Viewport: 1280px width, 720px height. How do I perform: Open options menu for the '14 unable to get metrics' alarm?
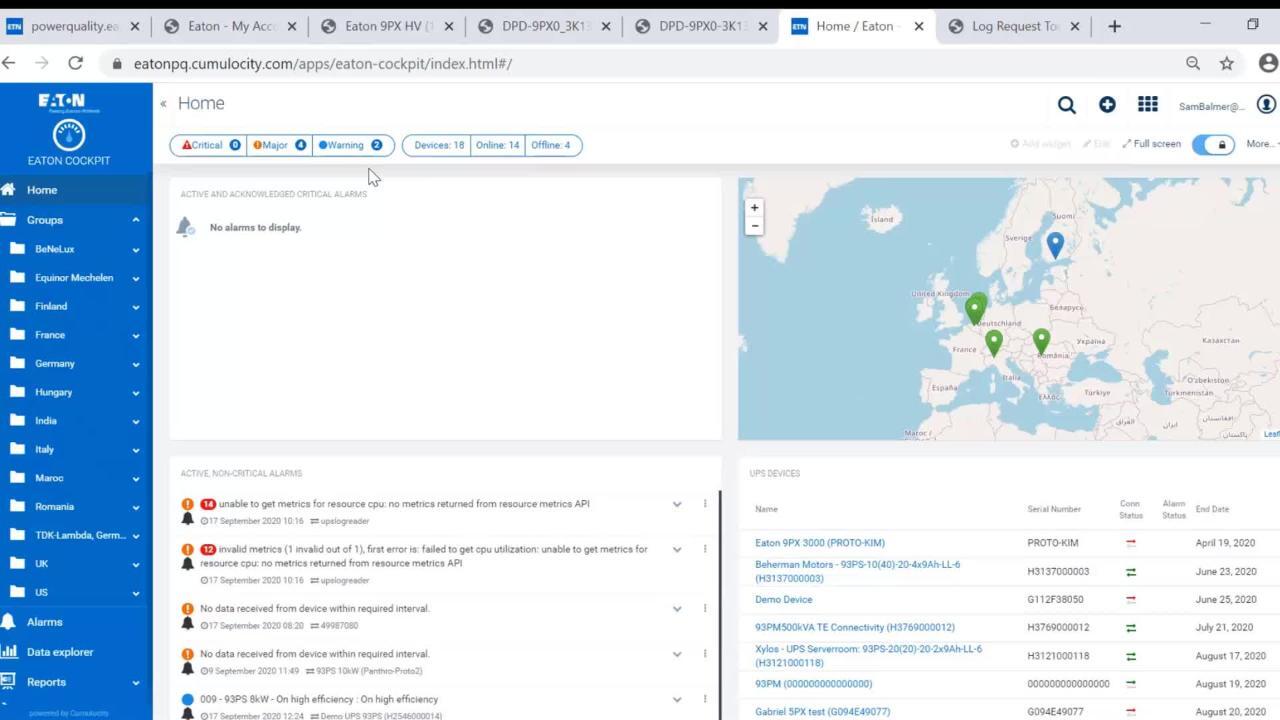coord(705,504)
